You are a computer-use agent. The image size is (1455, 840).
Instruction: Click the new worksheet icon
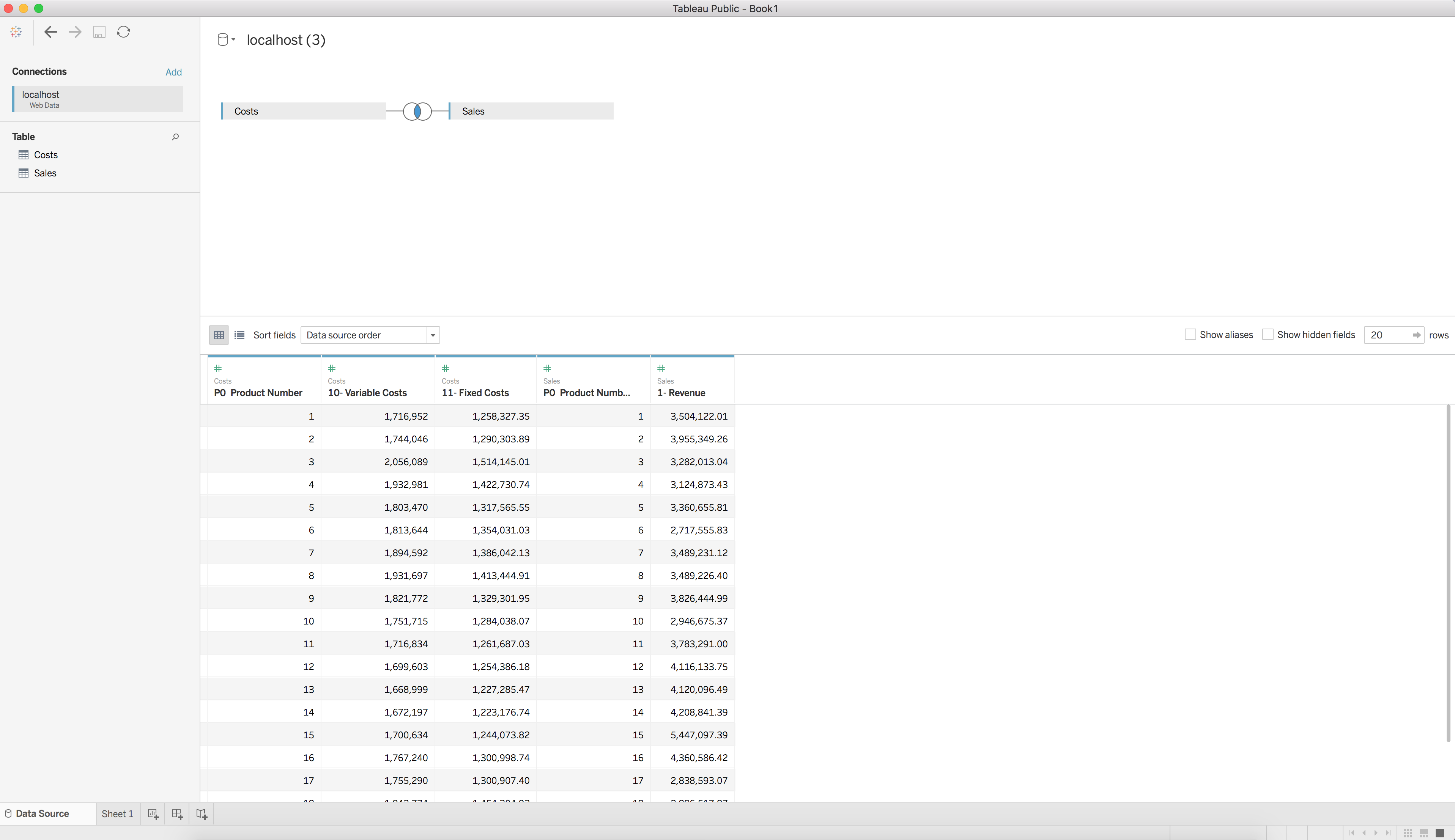click(153, 814)
